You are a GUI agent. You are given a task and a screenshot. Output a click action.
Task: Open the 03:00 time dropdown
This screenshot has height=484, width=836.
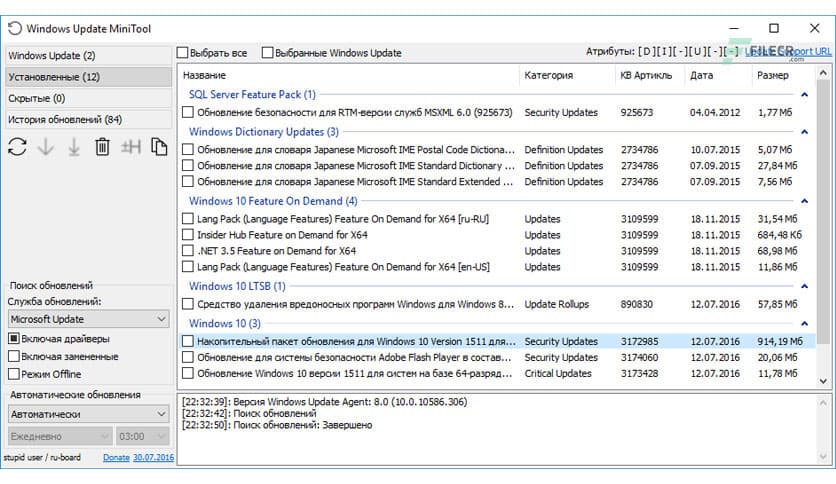point(142,436)
